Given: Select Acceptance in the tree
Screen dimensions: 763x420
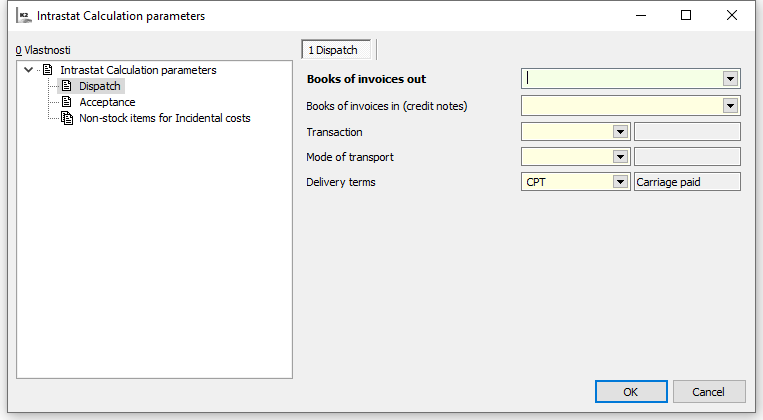Looking at the screenshot, I should pos(107,102).
